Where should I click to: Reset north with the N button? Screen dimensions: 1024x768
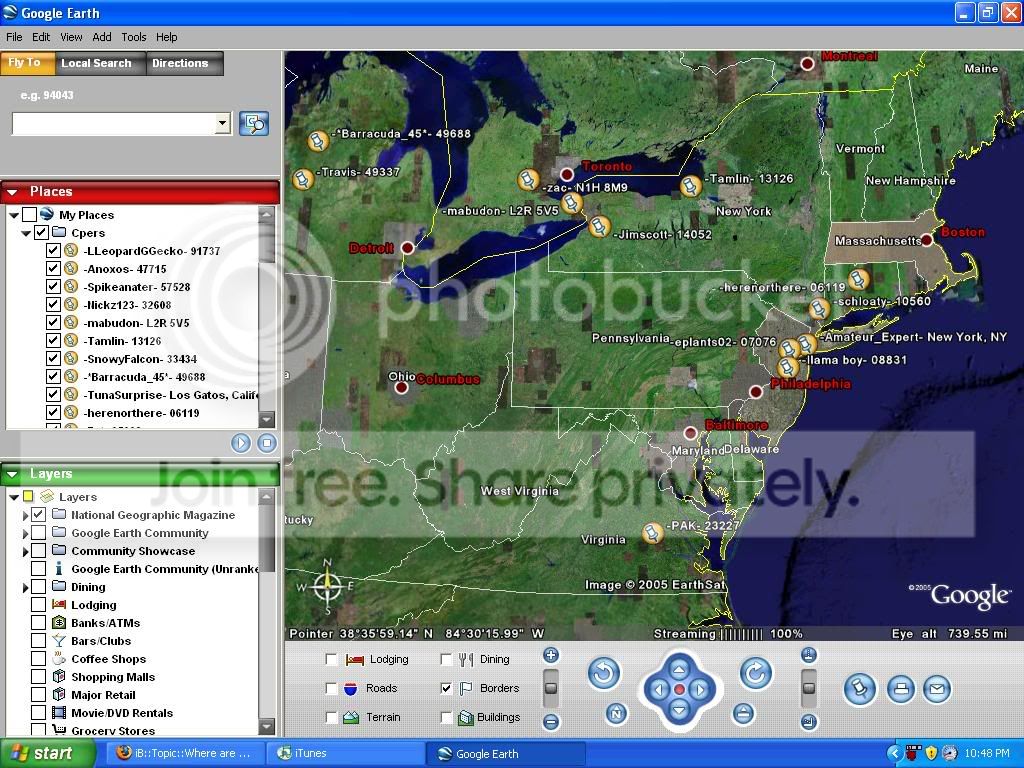[616, 713]
